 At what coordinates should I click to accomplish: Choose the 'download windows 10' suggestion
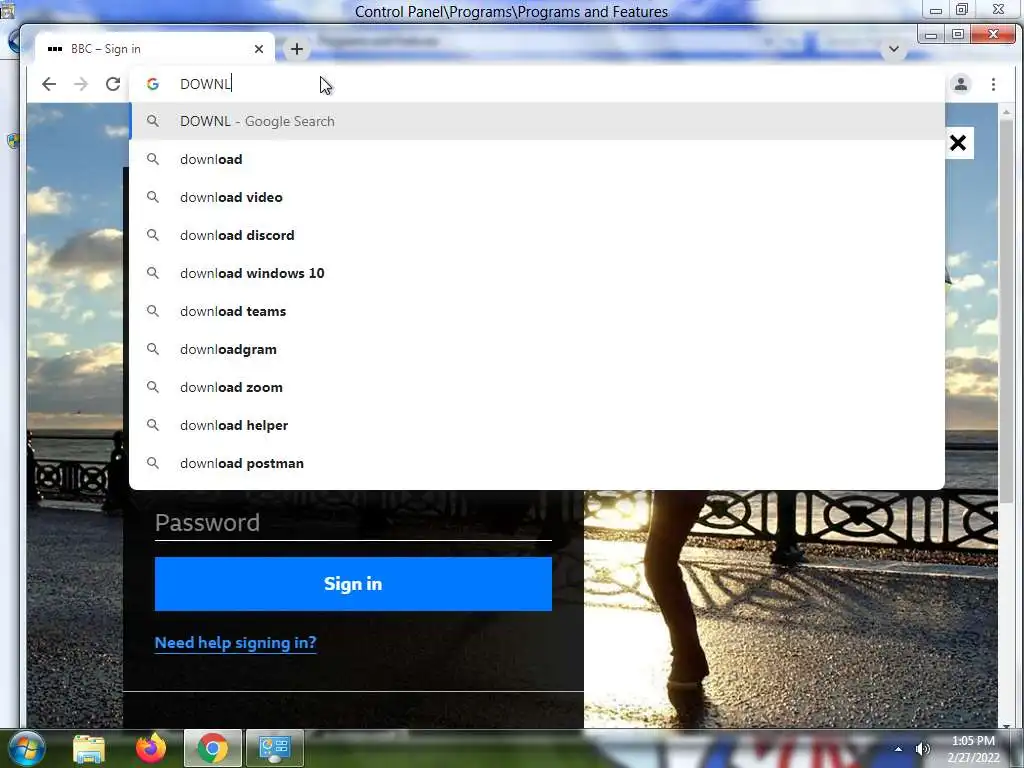[x=537, y=273]
